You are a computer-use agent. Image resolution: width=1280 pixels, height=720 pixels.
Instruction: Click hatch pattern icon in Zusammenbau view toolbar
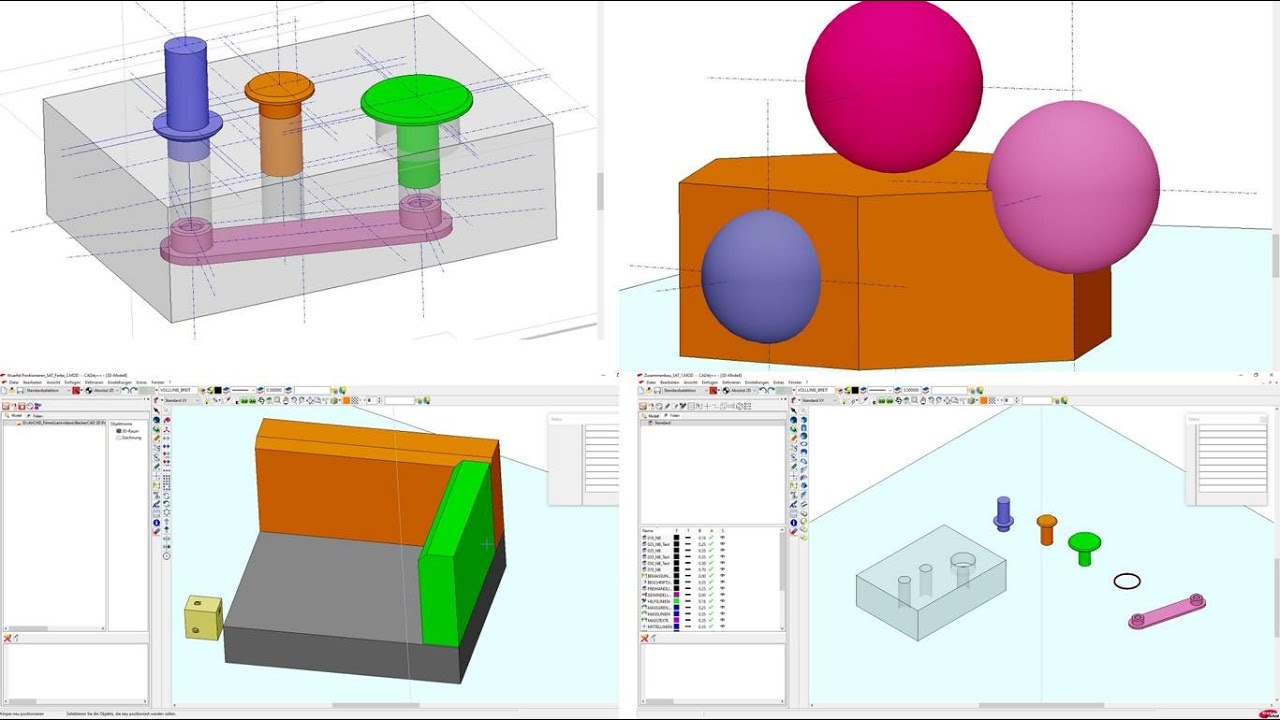[x=992, y=400]
